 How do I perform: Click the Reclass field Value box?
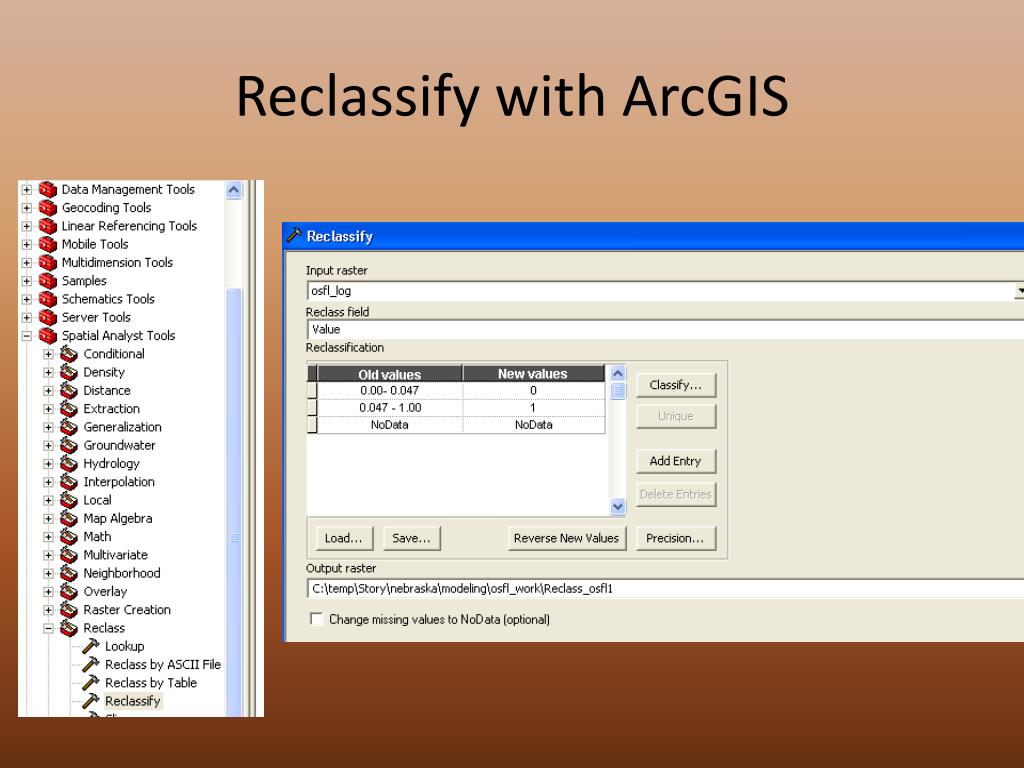tap(665, 330)
